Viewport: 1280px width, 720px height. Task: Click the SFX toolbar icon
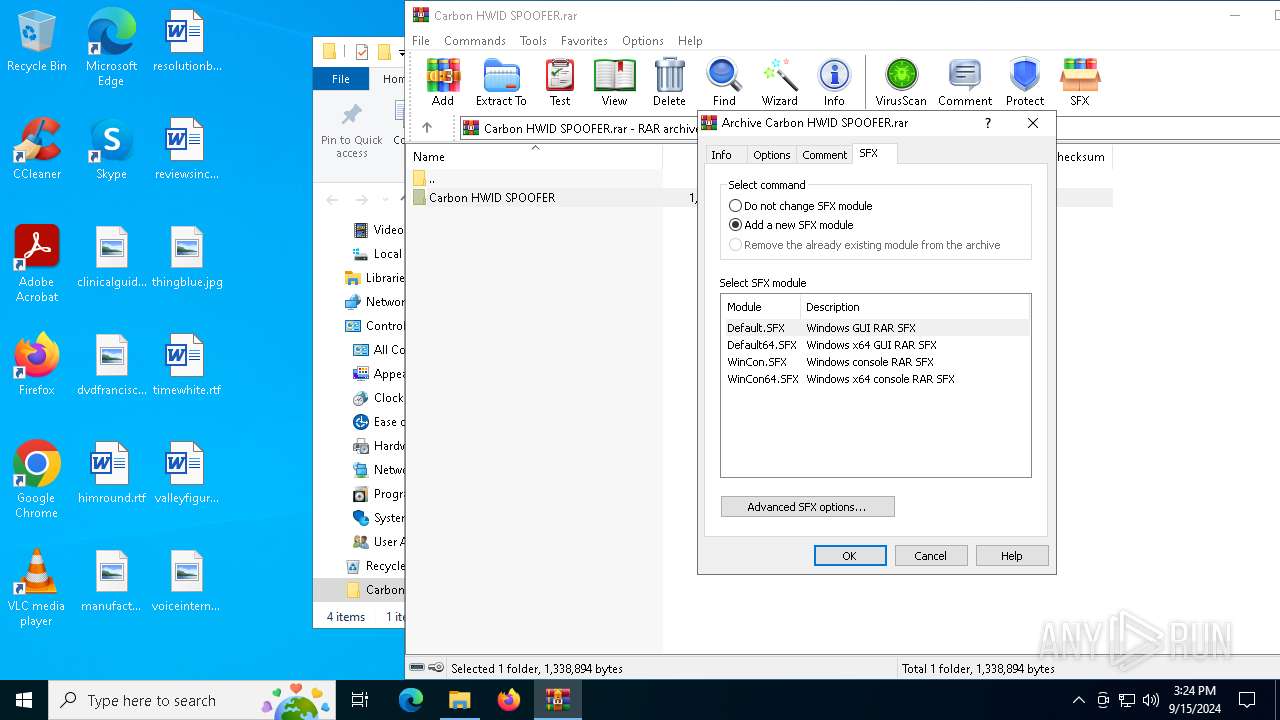1080,82
